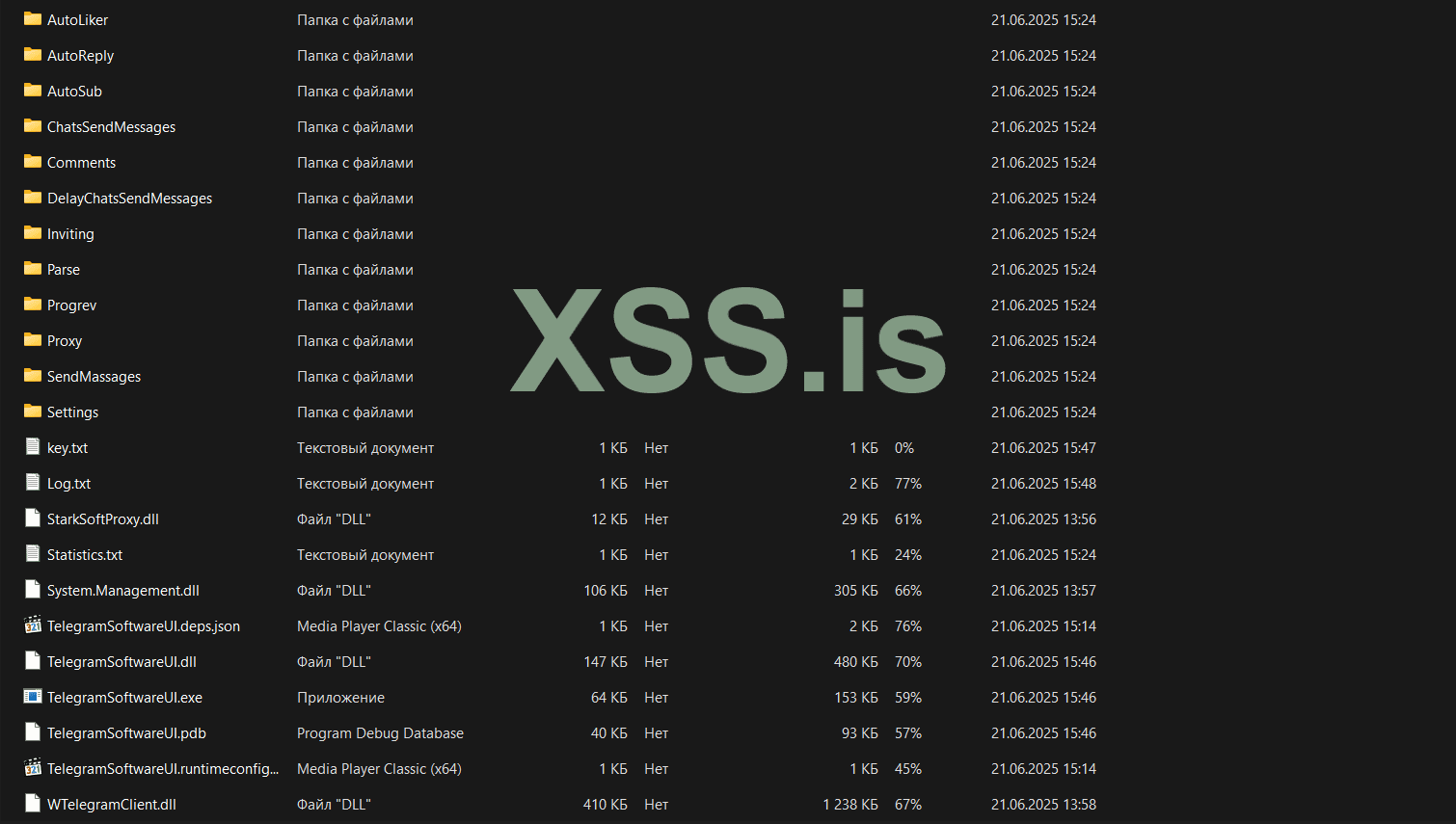The height and width of the screenshot is (824, 1456).
Task: Select the WTelegramClient.dll file name
Action: click(x=112, y=805)
